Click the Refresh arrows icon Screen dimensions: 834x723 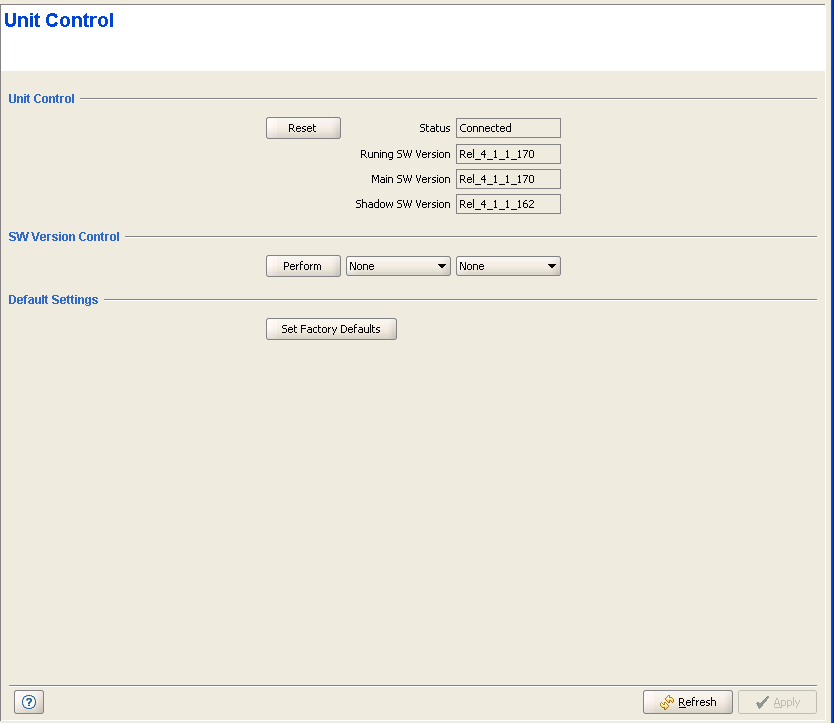pyautogui.click(x=666, y=703)
